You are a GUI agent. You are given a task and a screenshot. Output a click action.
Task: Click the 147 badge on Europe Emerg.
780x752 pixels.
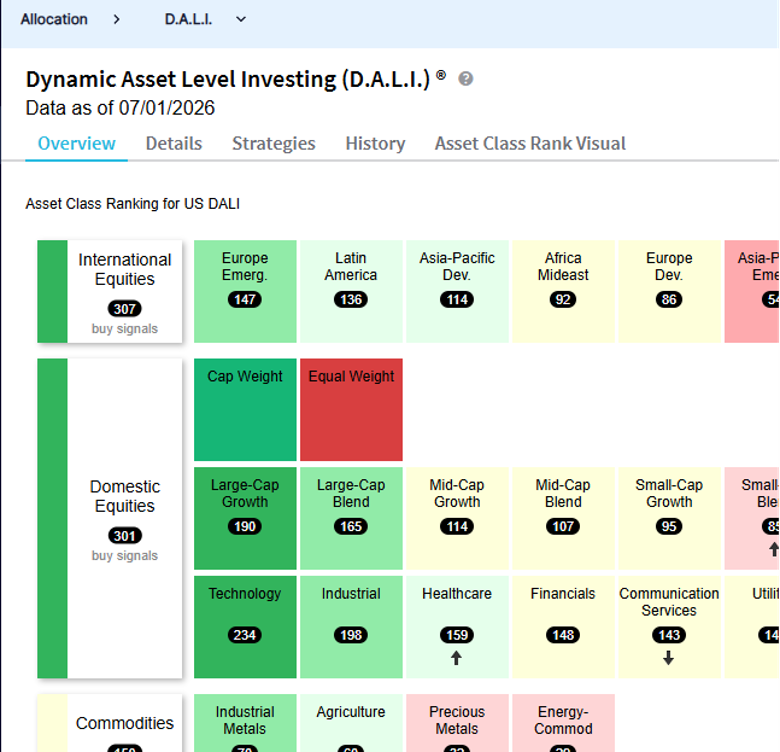(x=245, y=299)
